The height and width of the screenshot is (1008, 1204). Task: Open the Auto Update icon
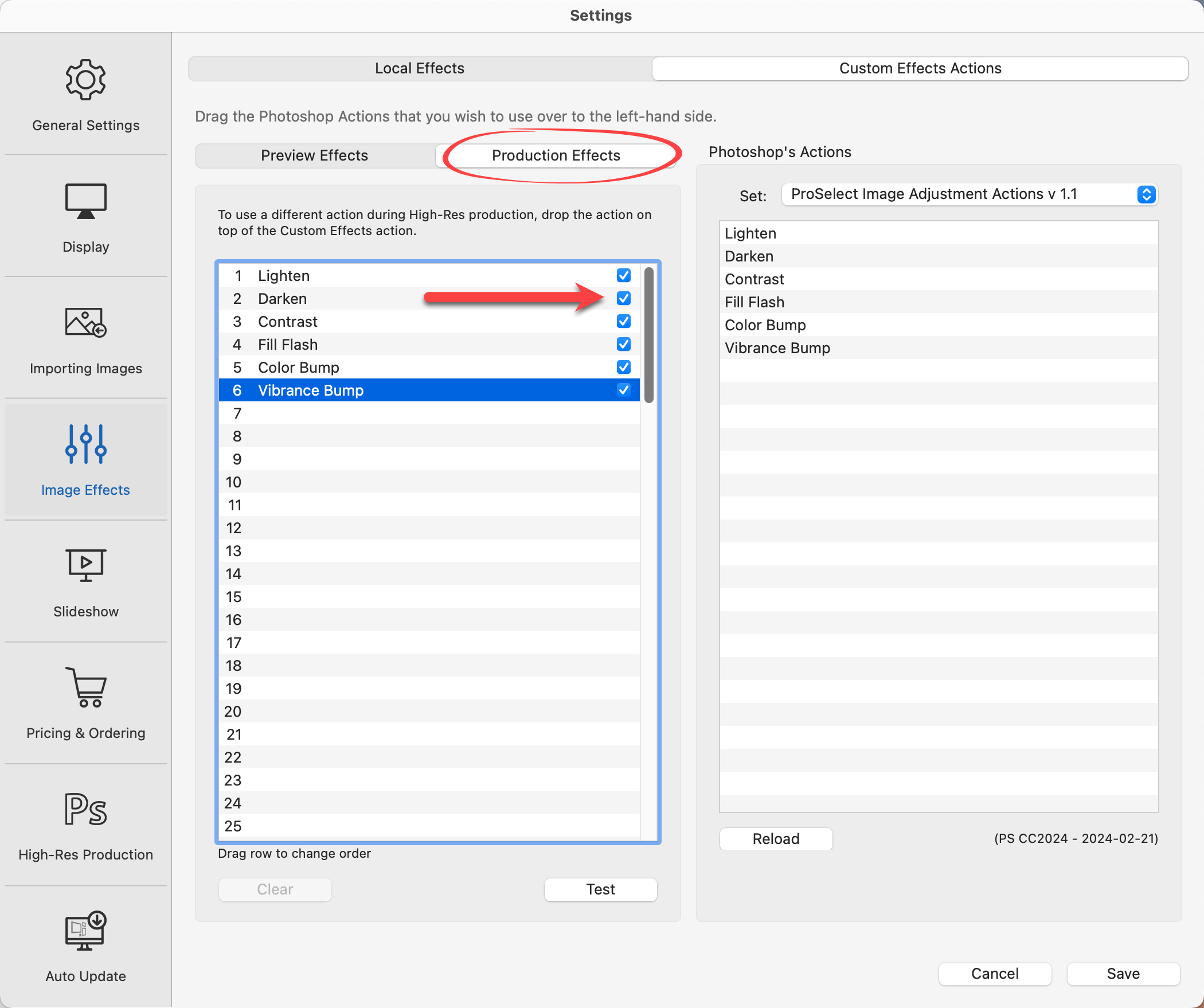tap(85, 930)
